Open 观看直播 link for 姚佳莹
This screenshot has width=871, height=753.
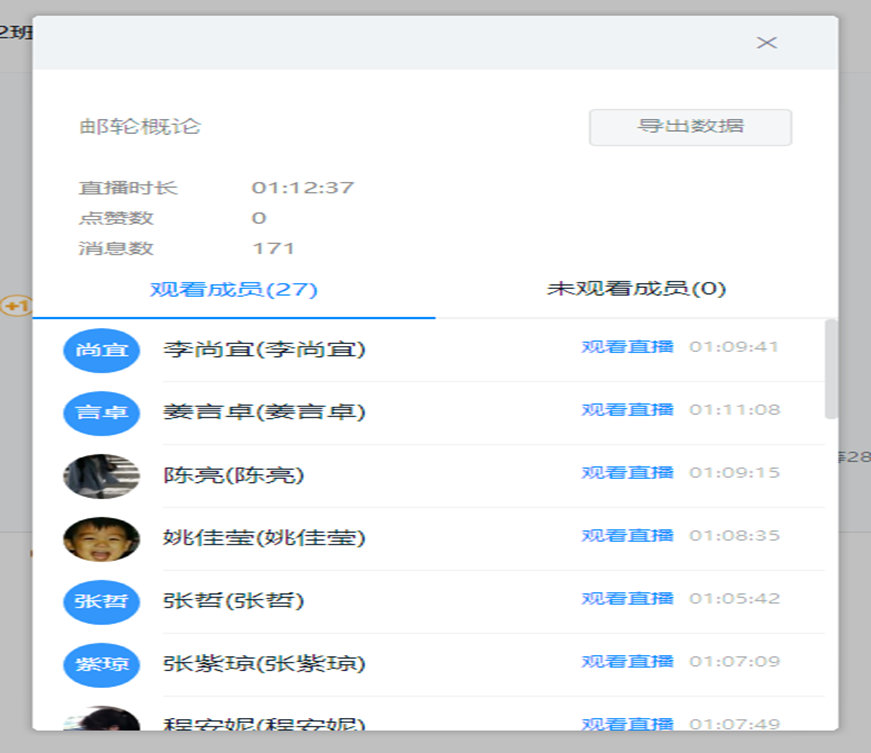click(627, 536)
